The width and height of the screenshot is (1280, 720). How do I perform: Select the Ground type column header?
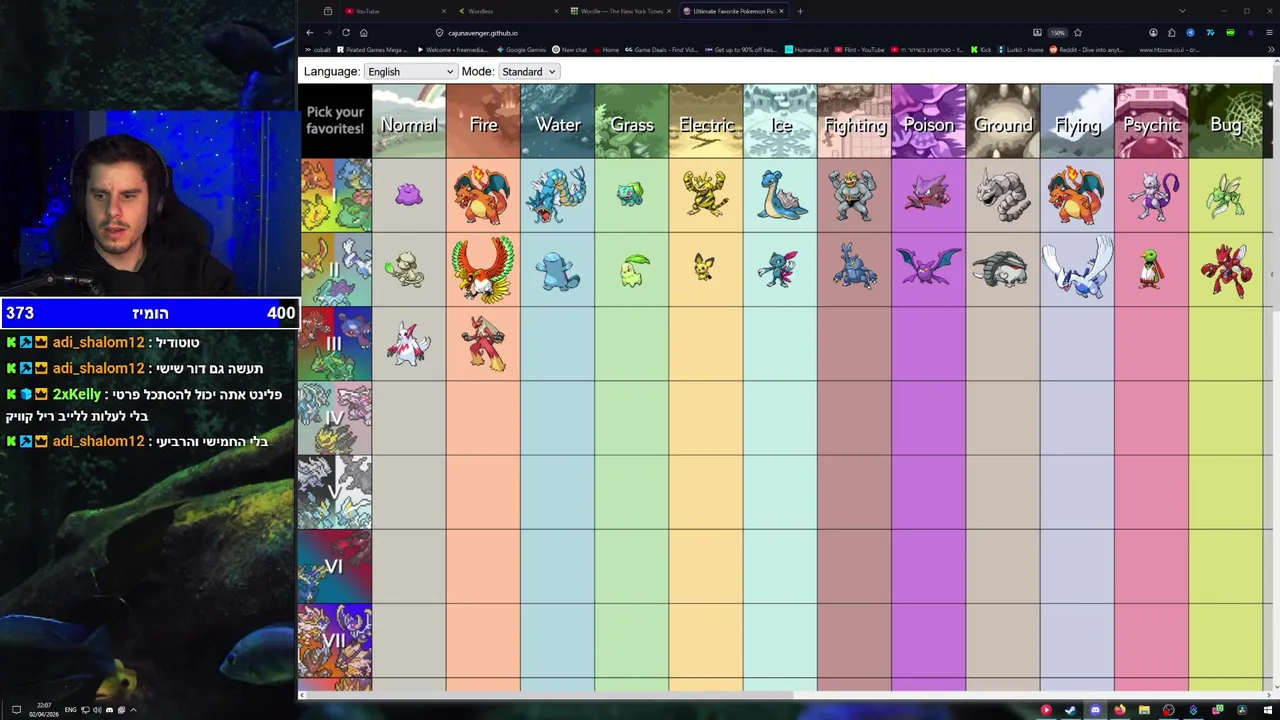click(1003, 122)
